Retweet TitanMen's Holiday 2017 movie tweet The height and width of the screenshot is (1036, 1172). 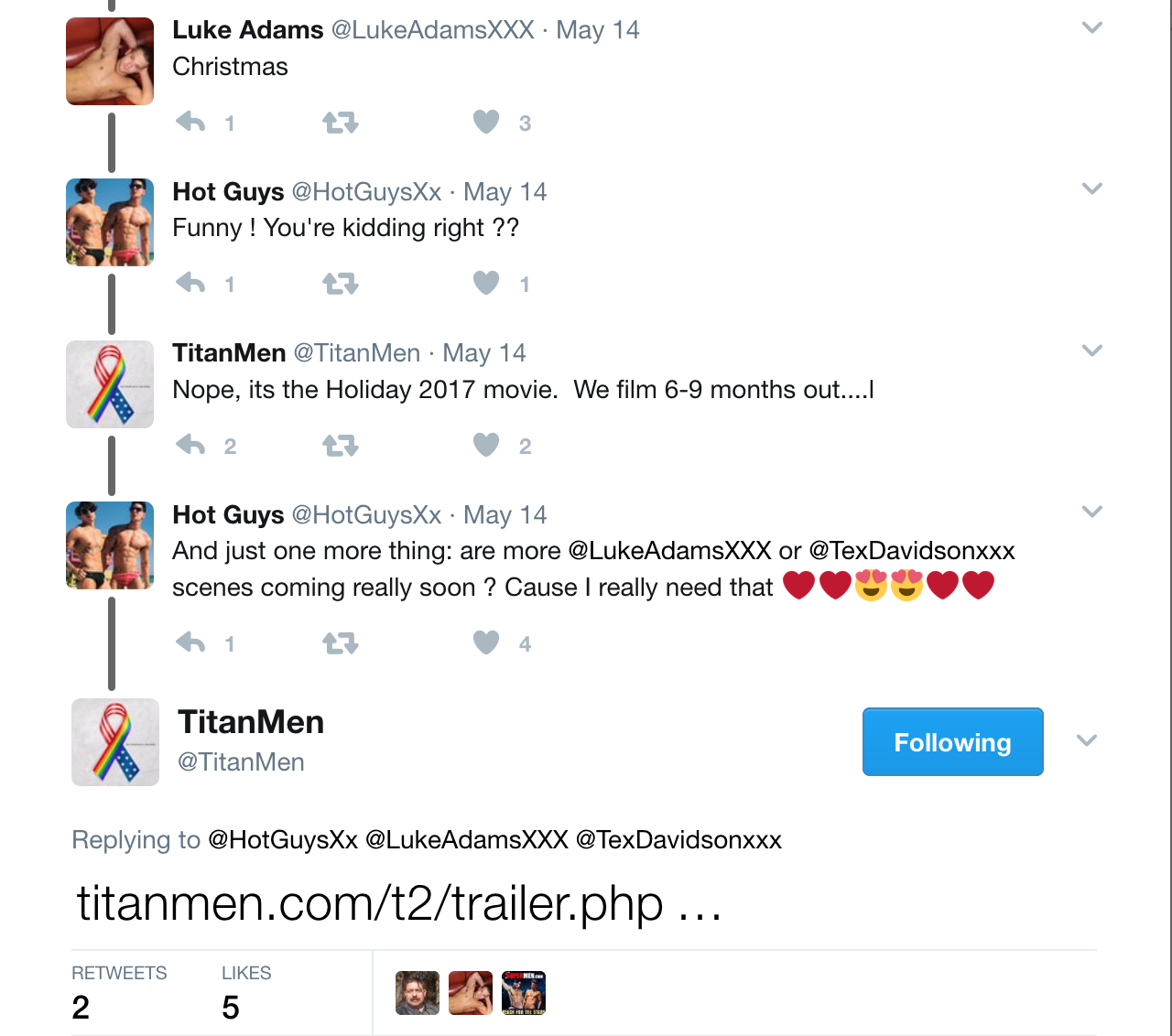point(340,445)
